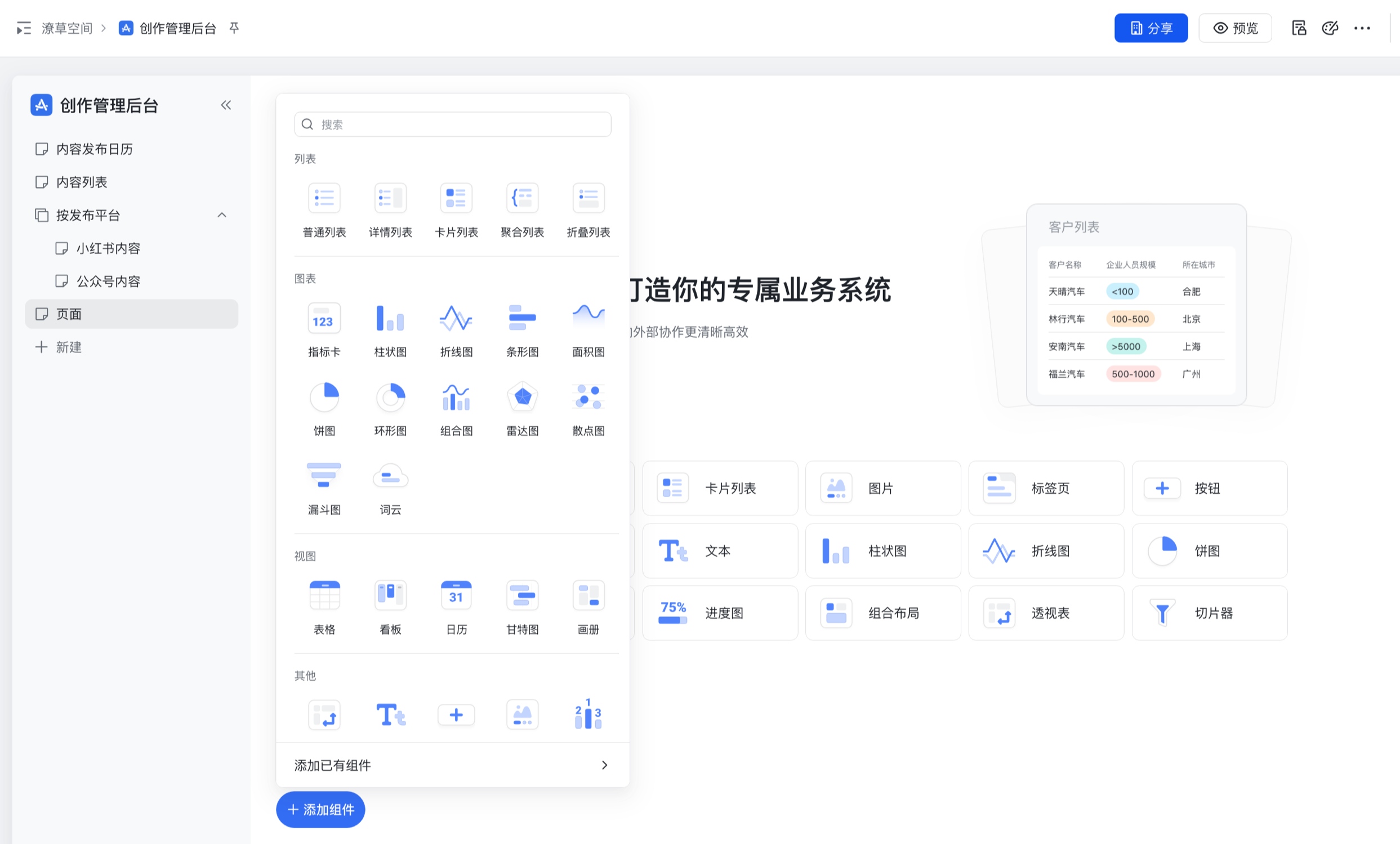Insert the 甘特图 Gantt view
The width and height of the screenshot is (1400, 844).
(x=522, y=596)
